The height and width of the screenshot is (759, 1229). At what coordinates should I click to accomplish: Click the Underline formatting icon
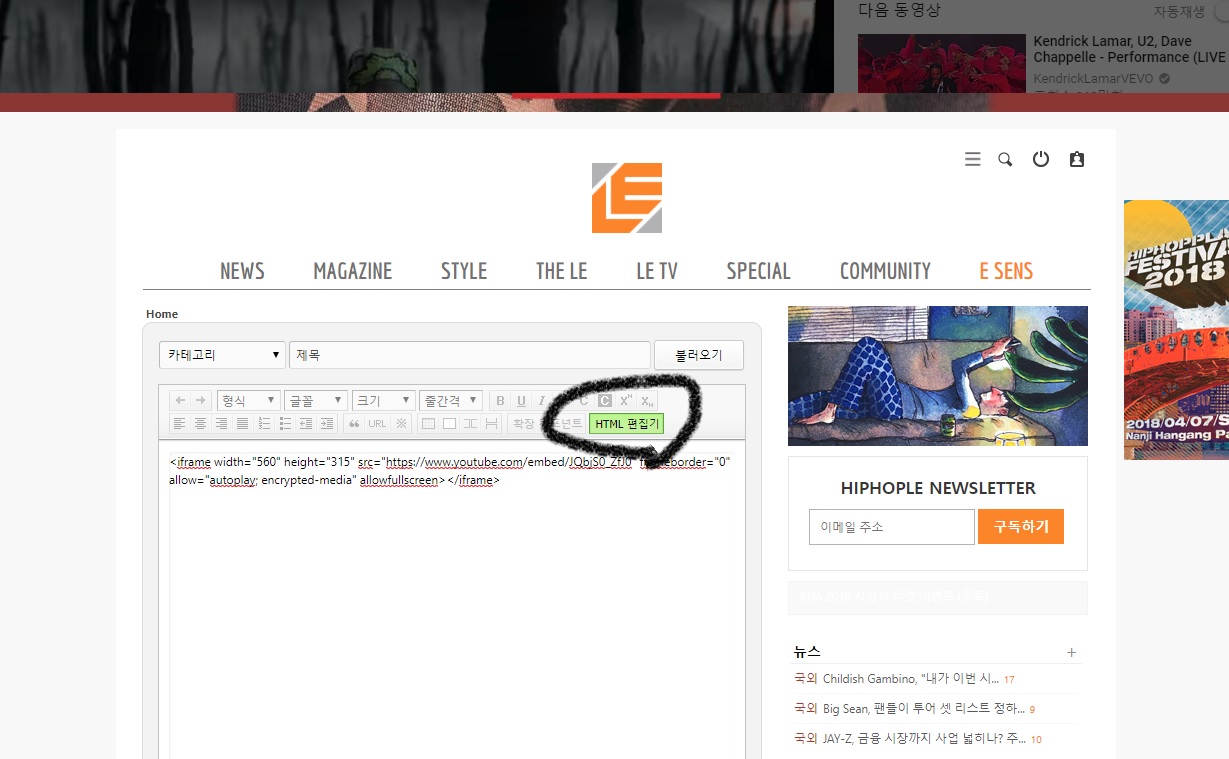521,401
